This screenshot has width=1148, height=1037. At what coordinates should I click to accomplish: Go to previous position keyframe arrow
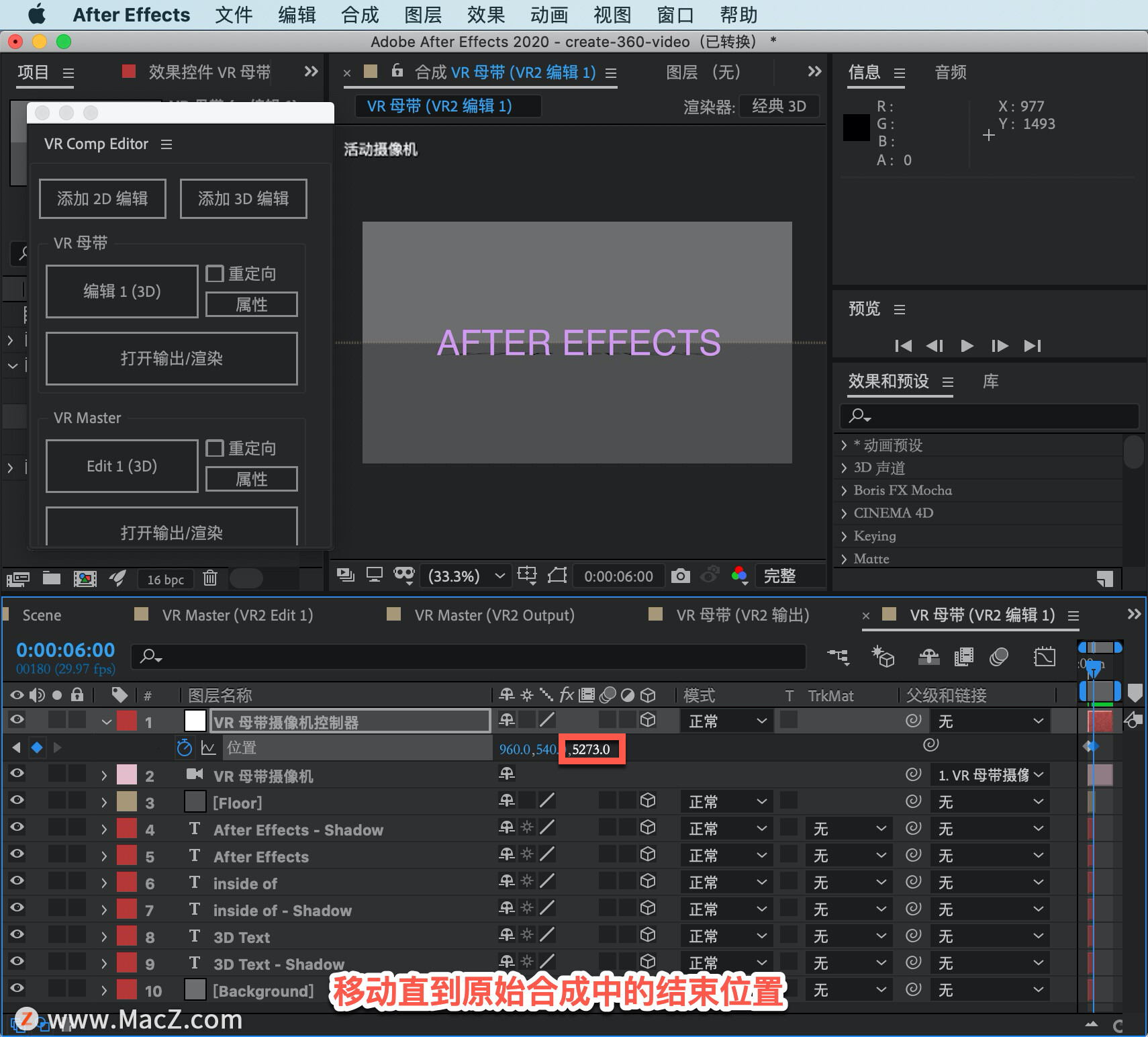point(16,747)
